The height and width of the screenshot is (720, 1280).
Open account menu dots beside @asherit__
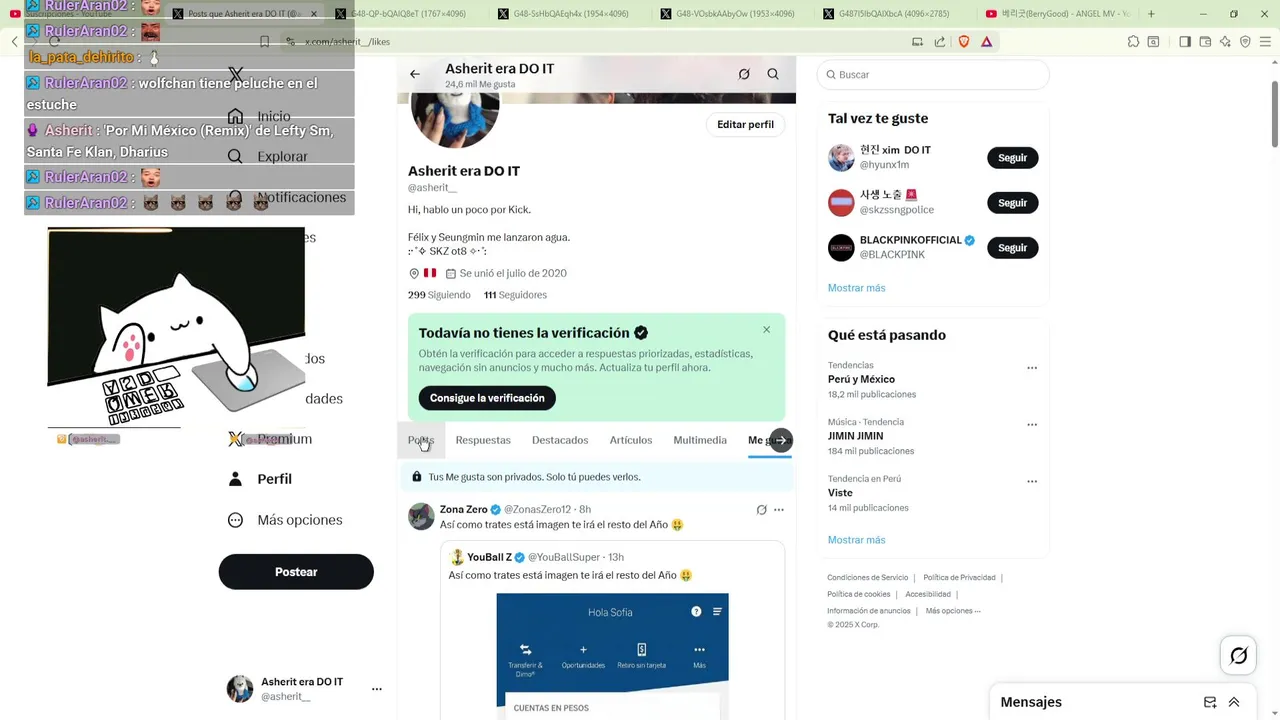377,689
